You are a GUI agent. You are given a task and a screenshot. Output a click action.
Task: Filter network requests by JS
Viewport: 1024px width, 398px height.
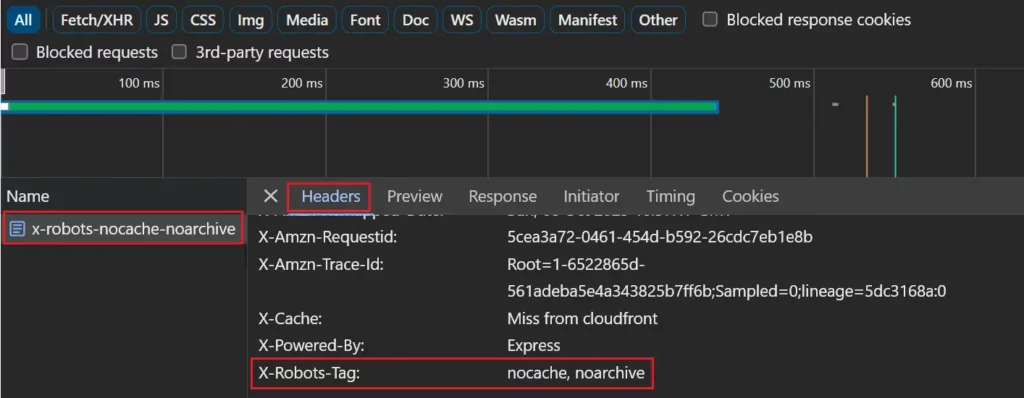pyautogui.click(x=161, y=20)
